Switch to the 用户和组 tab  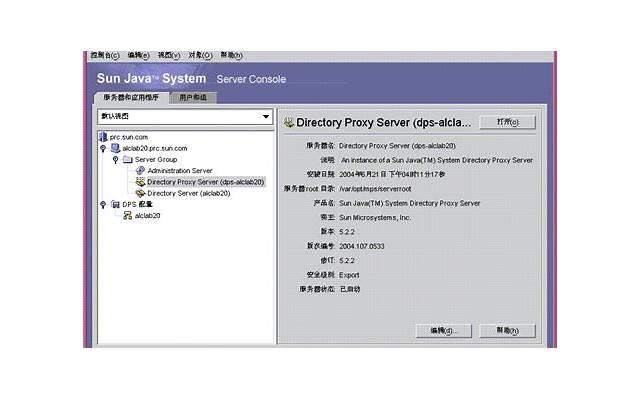(x=193, y=98)
